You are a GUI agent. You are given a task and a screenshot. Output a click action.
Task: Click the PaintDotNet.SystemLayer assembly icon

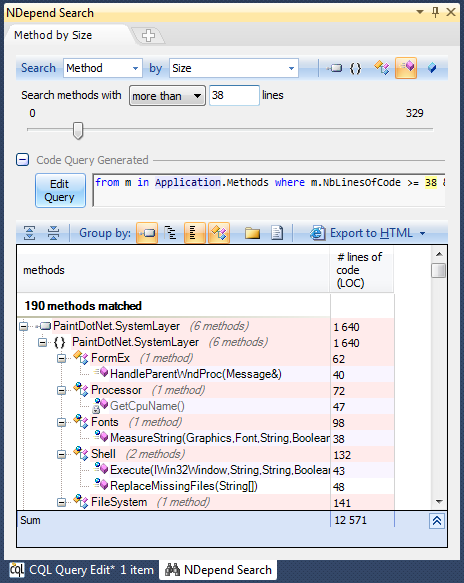point(44,326)
